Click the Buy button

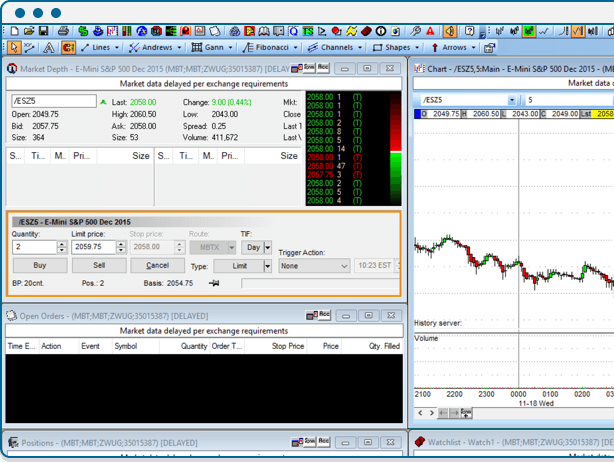pyautogui.click(x=40, y=265)
